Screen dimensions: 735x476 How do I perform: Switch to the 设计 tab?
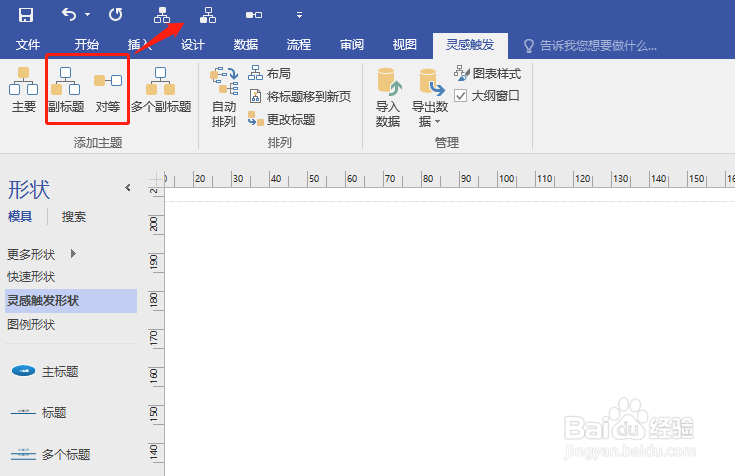point(193,45)
